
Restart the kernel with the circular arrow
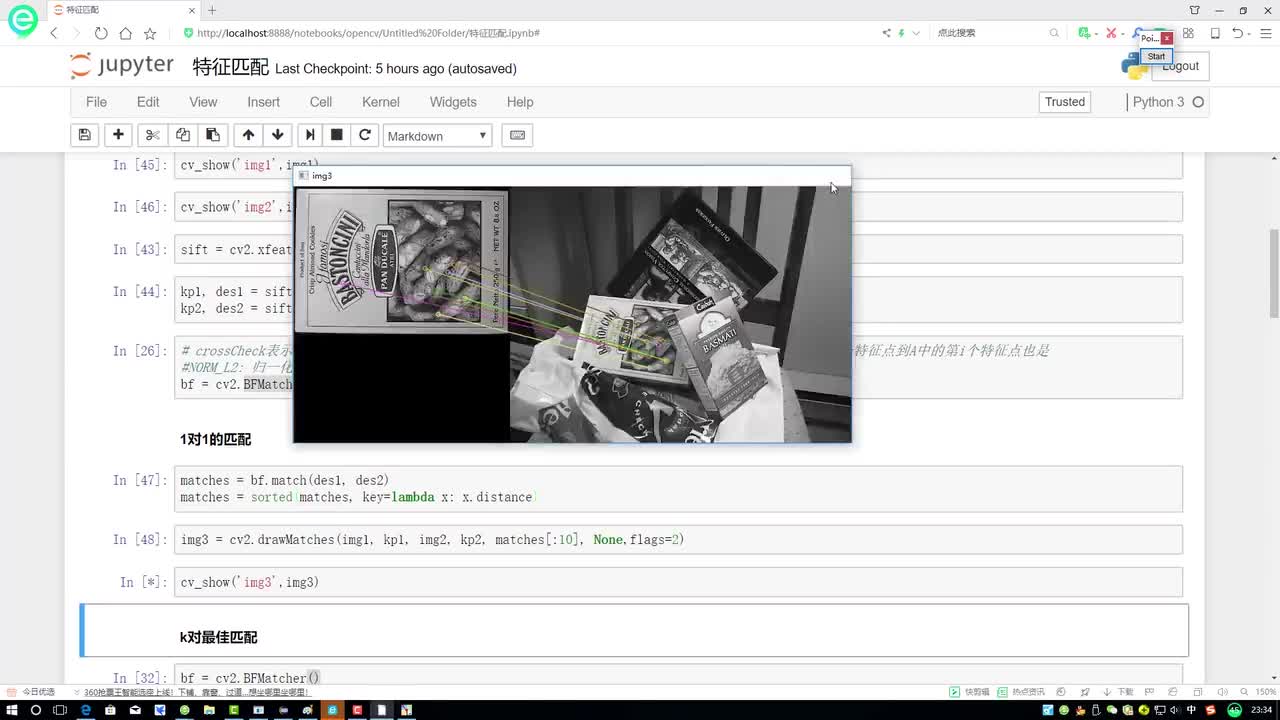[x=365, y=135]
